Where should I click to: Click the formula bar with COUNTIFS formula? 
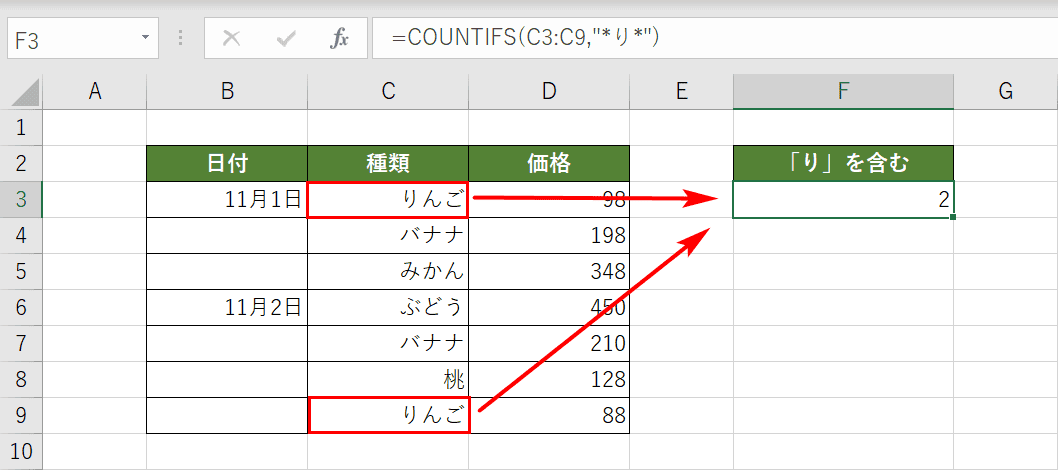715,38
